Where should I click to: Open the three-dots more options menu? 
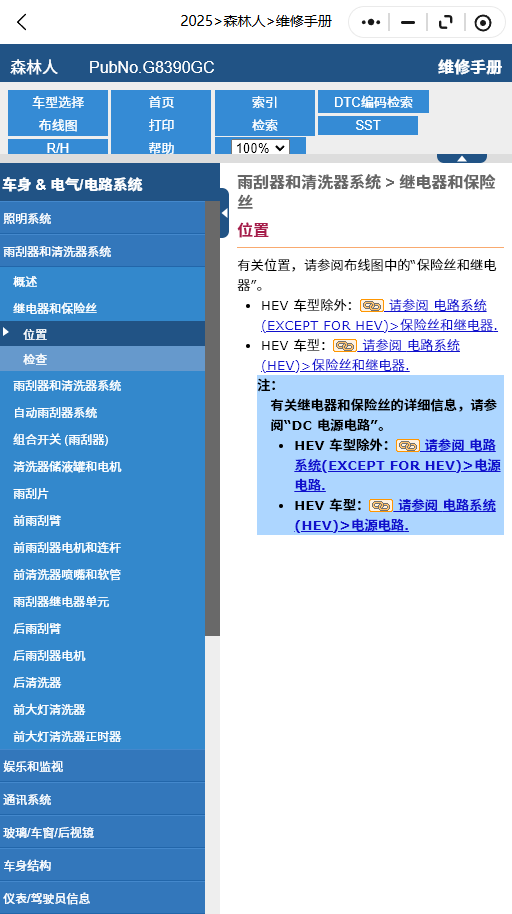coord(371,22)
